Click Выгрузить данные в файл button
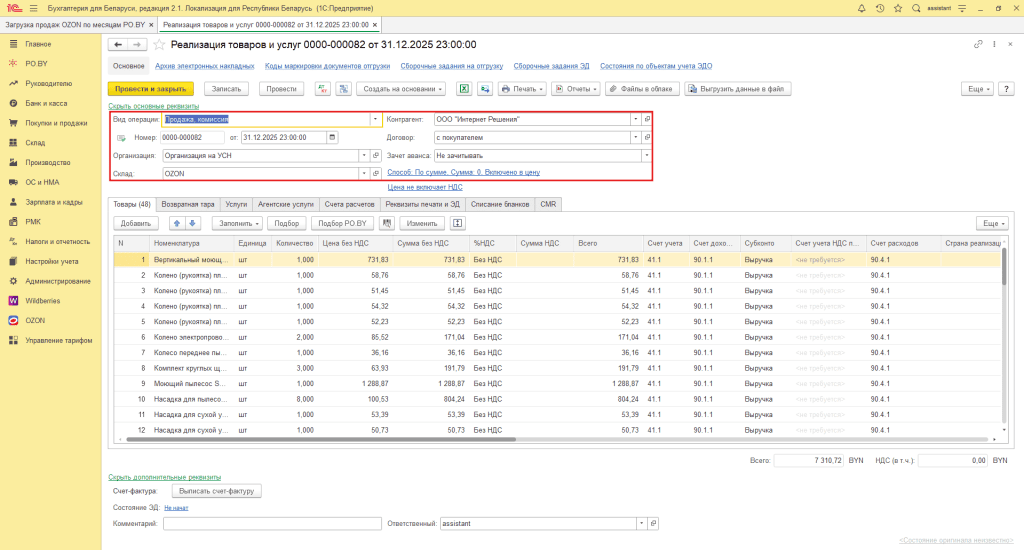Image resolution: width=1024 pixels, height=550 pixels. (737, 89)
